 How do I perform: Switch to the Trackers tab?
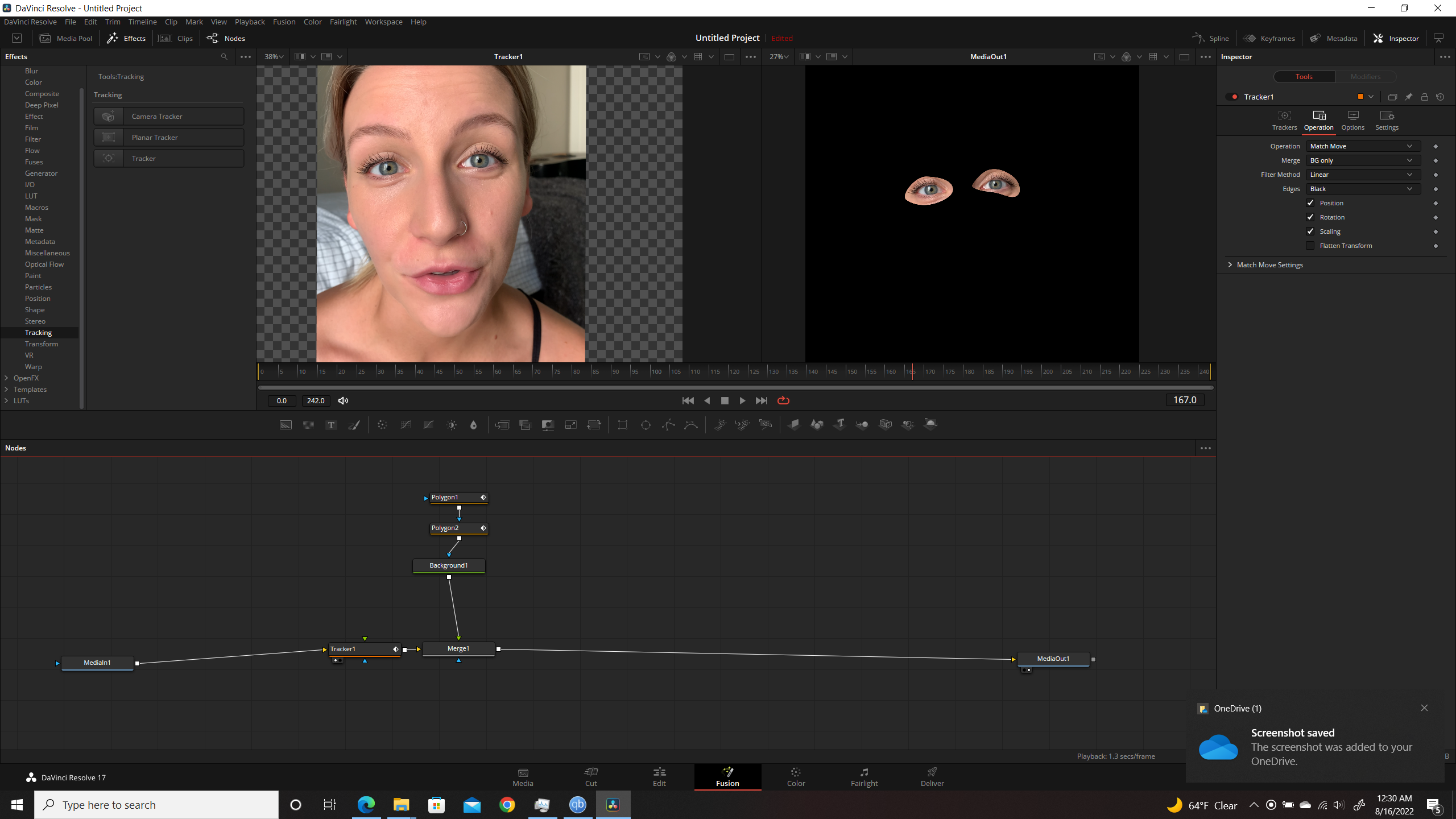(x=1284, y=121)
